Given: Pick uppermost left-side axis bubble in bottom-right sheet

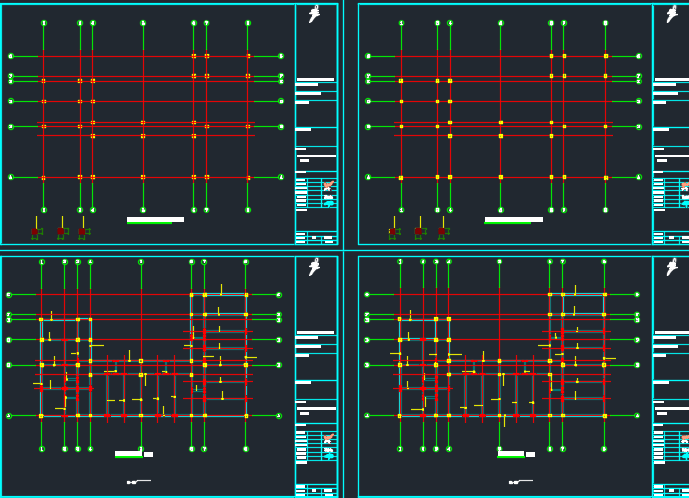Looking at the screenshot, I should (x=367, y=294).
